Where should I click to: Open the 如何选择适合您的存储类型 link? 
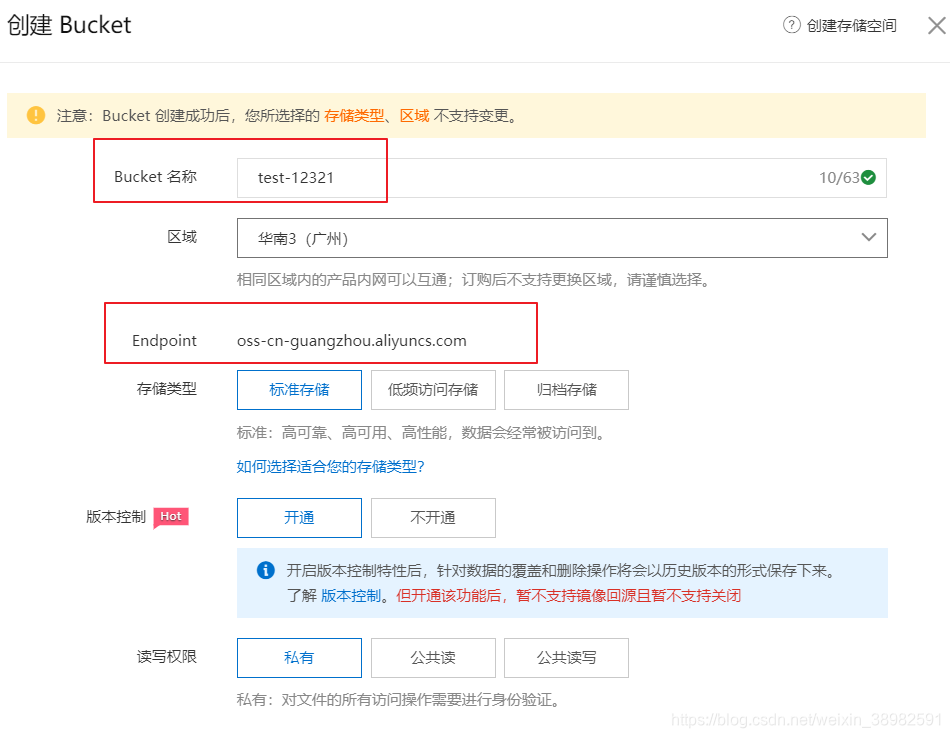click(x=330, y=465)
